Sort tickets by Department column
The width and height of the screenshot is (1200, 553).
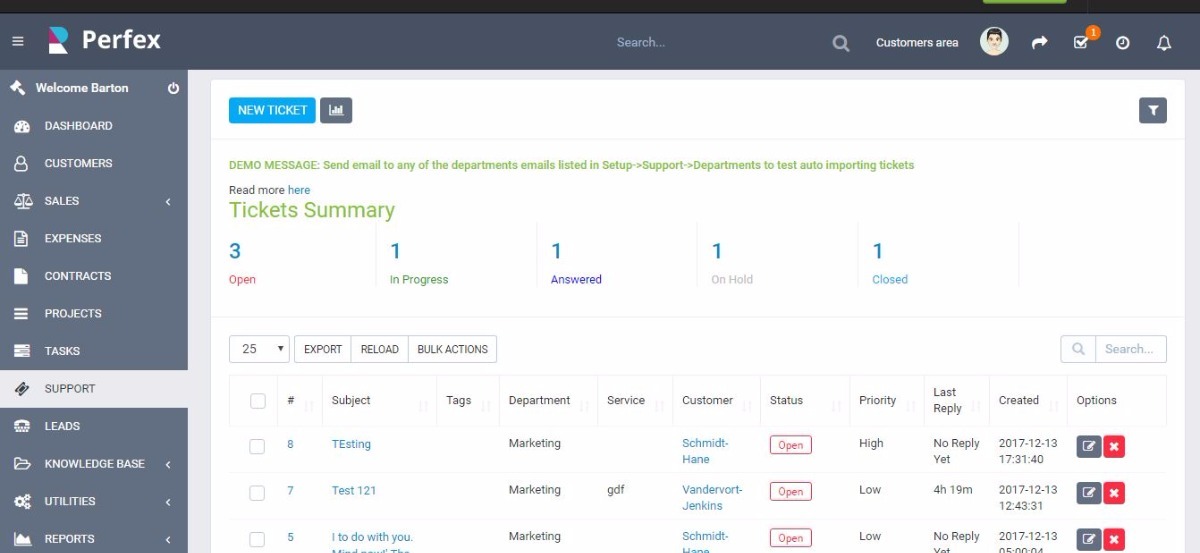click(x=547, y=400)
